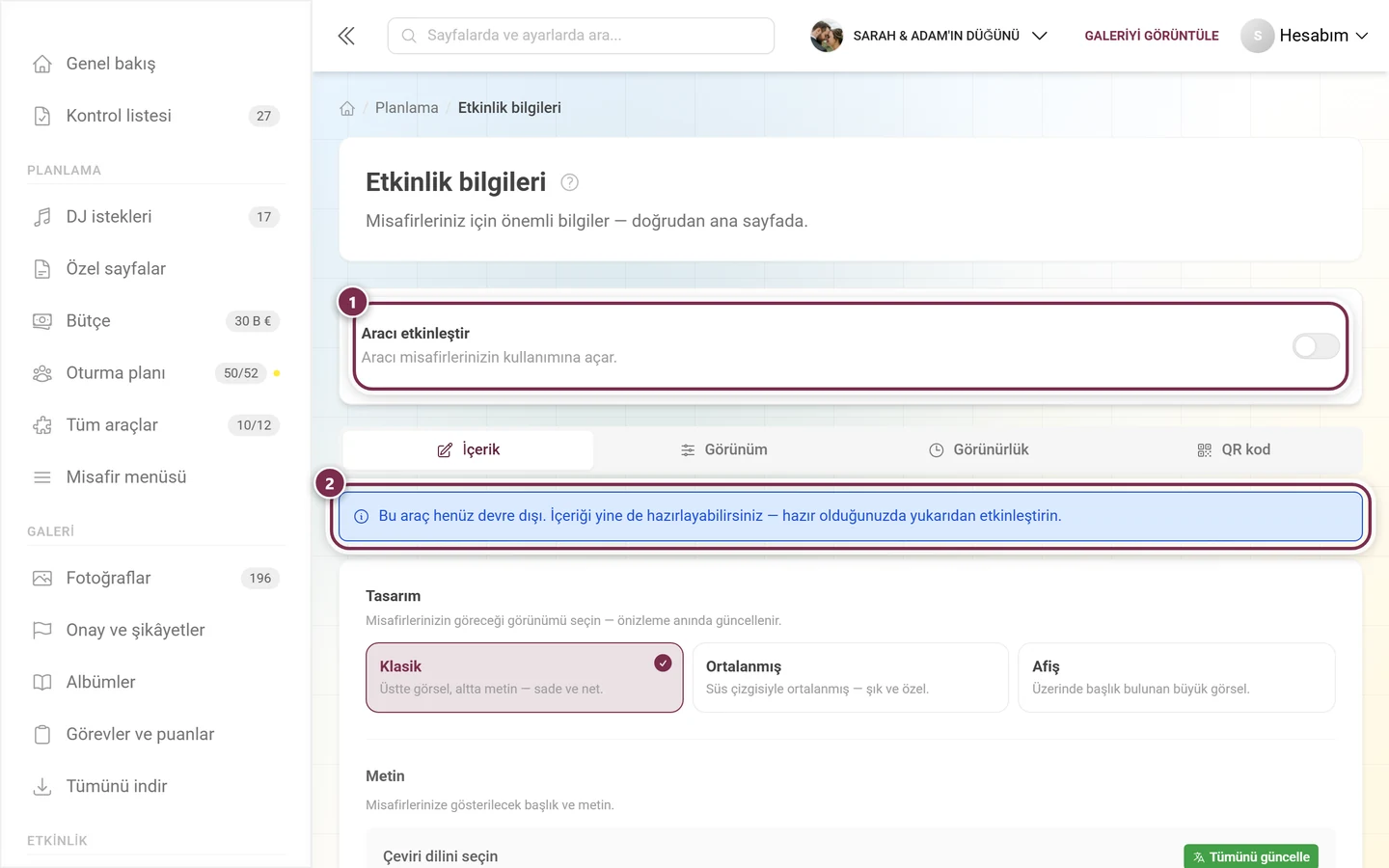Click the Bütçe money icon
This screenshot has width=1389, height=868.
click(x=42, y=321)
